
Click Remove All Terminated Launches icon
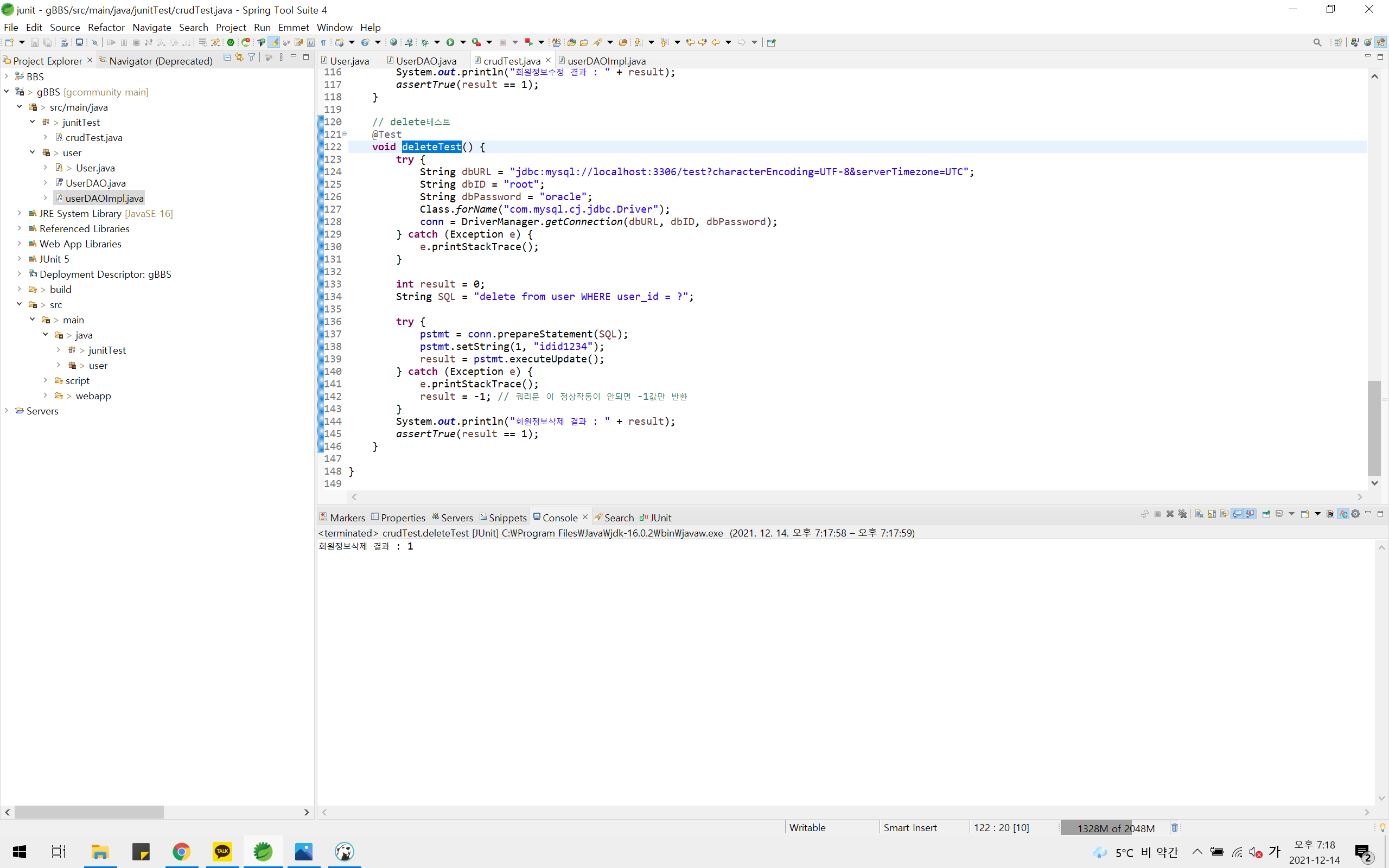pyautogui.click(x=1182, y=514)
